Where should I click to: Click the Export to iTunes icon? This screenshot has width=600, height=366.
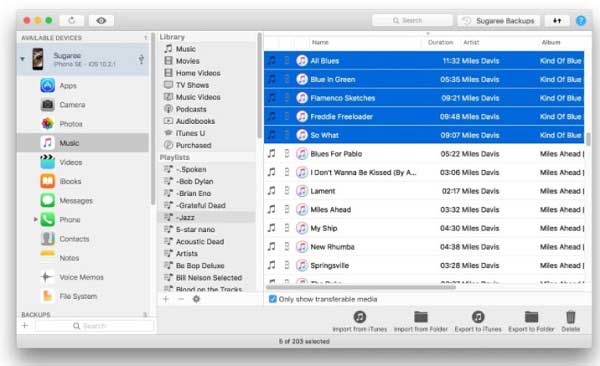(x=478, y=317)
